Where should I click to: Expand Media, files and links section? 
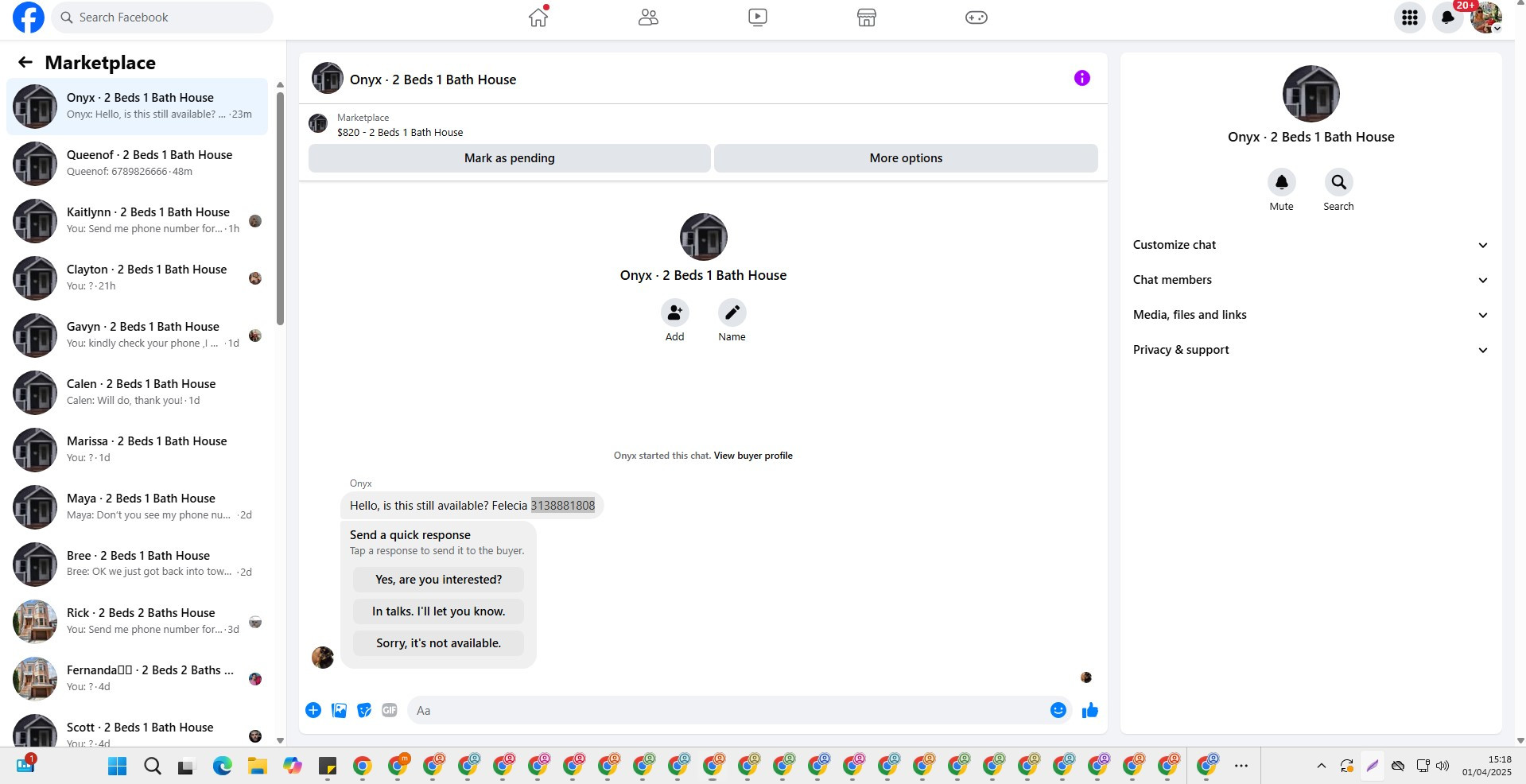(1310, 315)
